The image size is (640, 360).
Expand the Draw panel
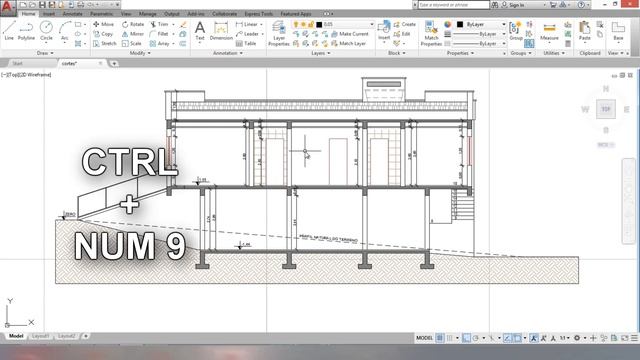coord(45,53)
